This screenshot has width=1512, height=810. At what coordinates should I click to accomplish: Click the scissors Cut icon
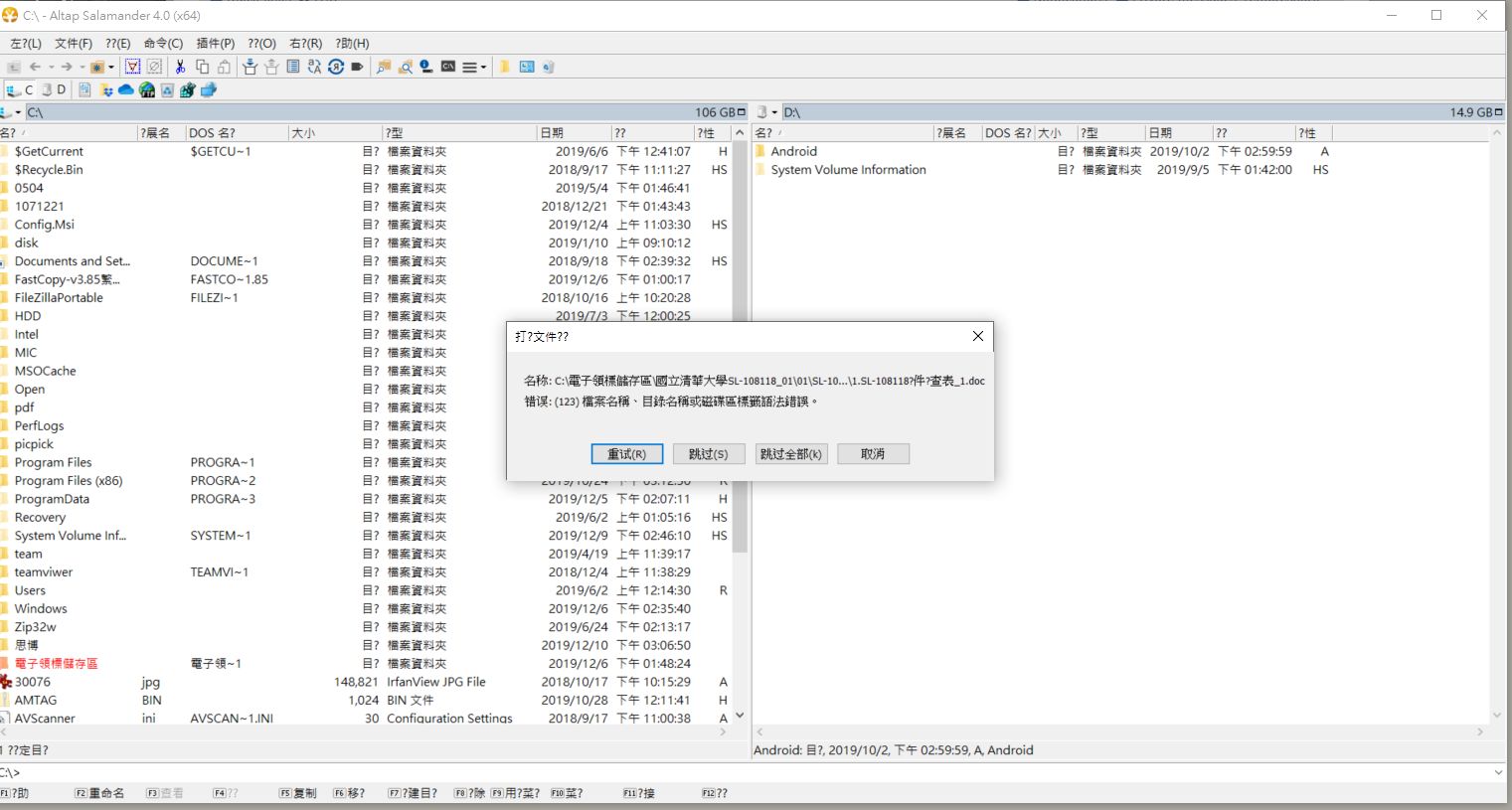point(180,67)
